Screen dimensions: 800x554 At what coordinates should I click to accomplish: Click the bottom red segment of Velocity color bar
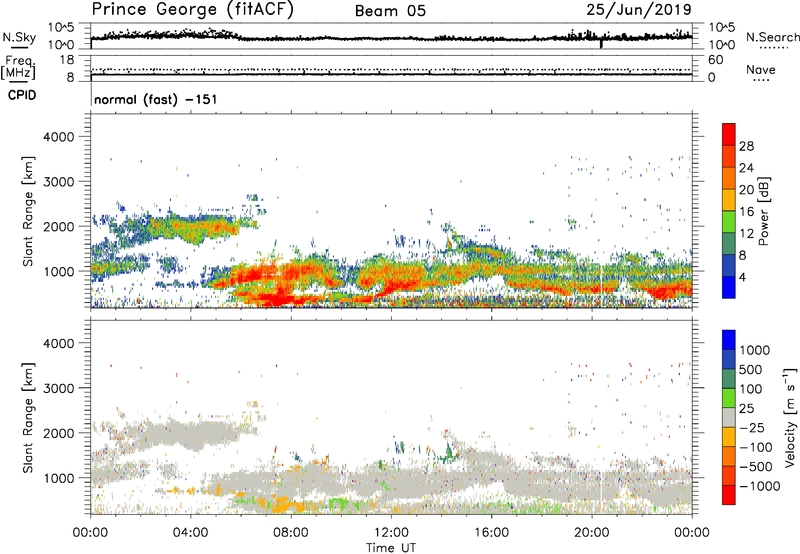click(729, 495)
